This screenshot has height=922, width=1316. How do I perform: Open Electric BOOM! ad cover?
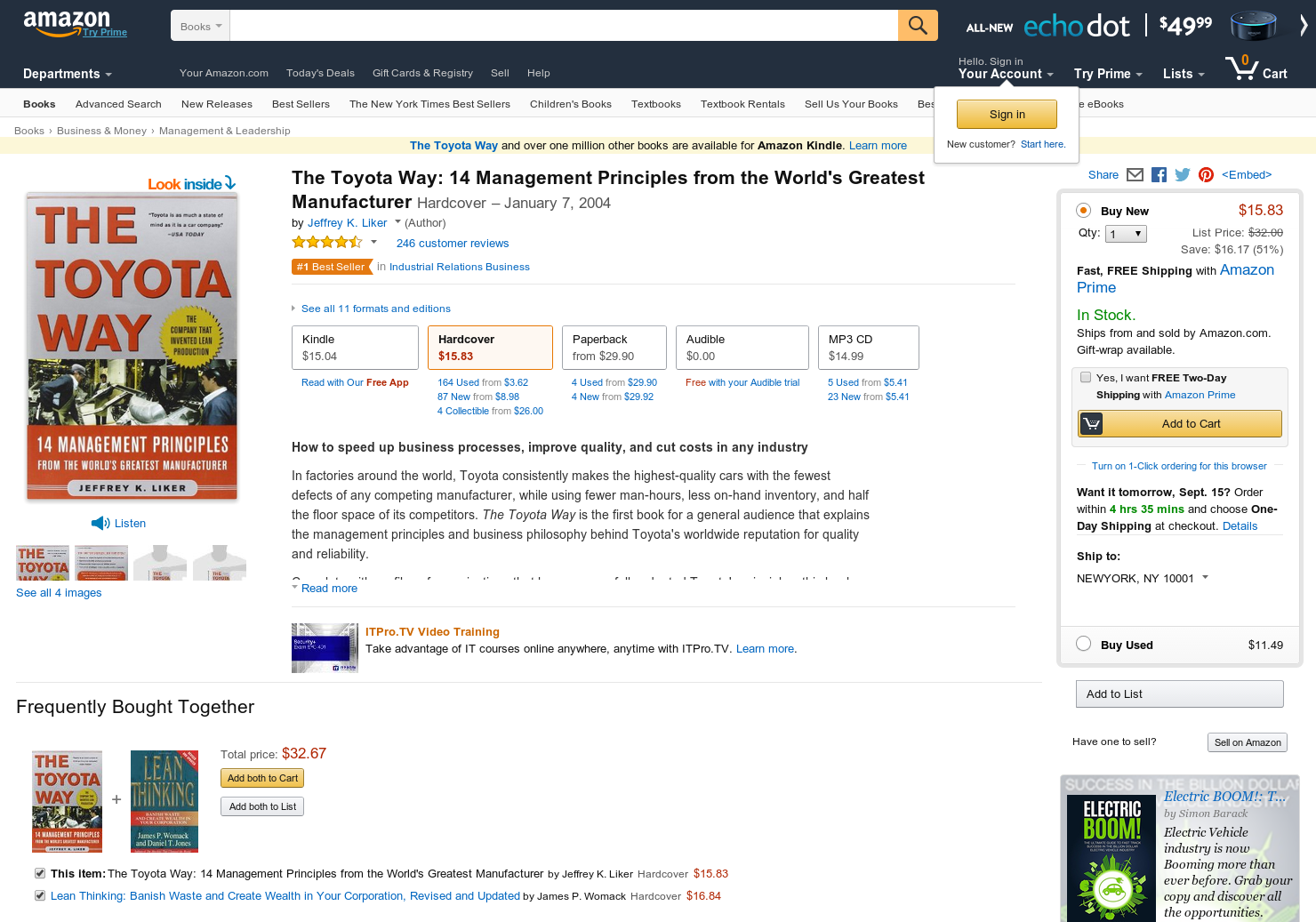pyautogui.click(x=1111, y=857)
